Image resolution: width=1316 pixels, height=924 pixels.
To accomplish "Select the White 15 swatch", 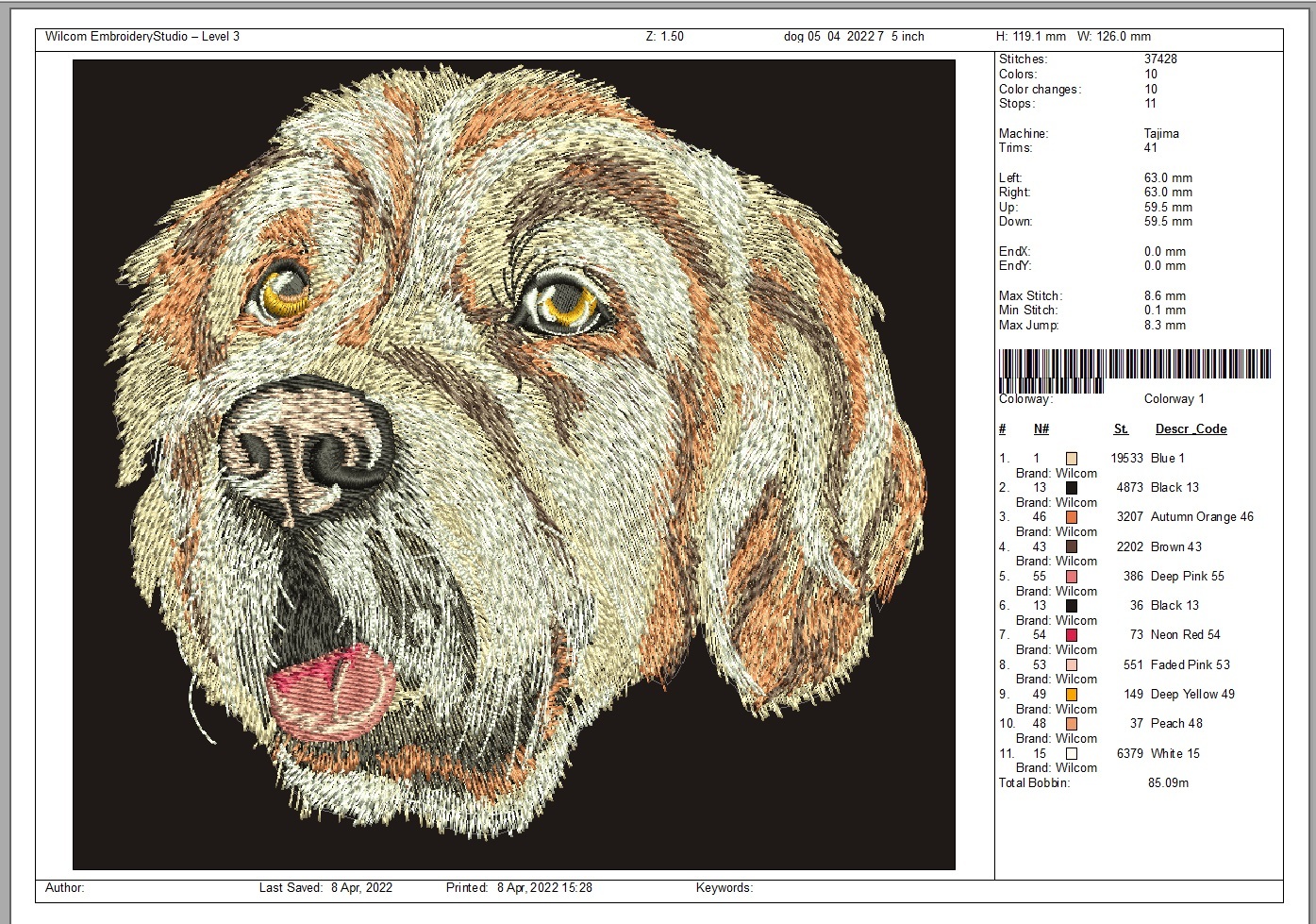I will tap(1072, 754).
